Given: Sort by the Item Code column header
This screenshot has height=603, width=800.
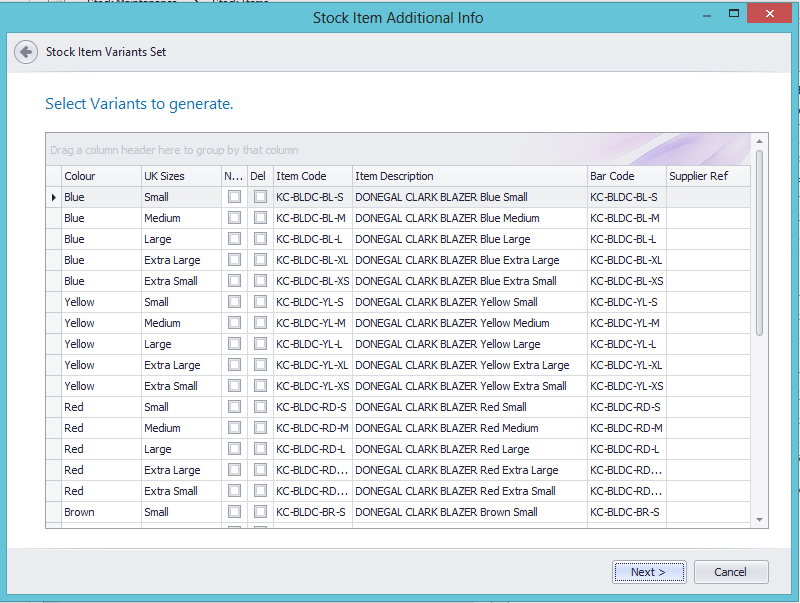Looking at the screenshot, I should pos(313,176).
